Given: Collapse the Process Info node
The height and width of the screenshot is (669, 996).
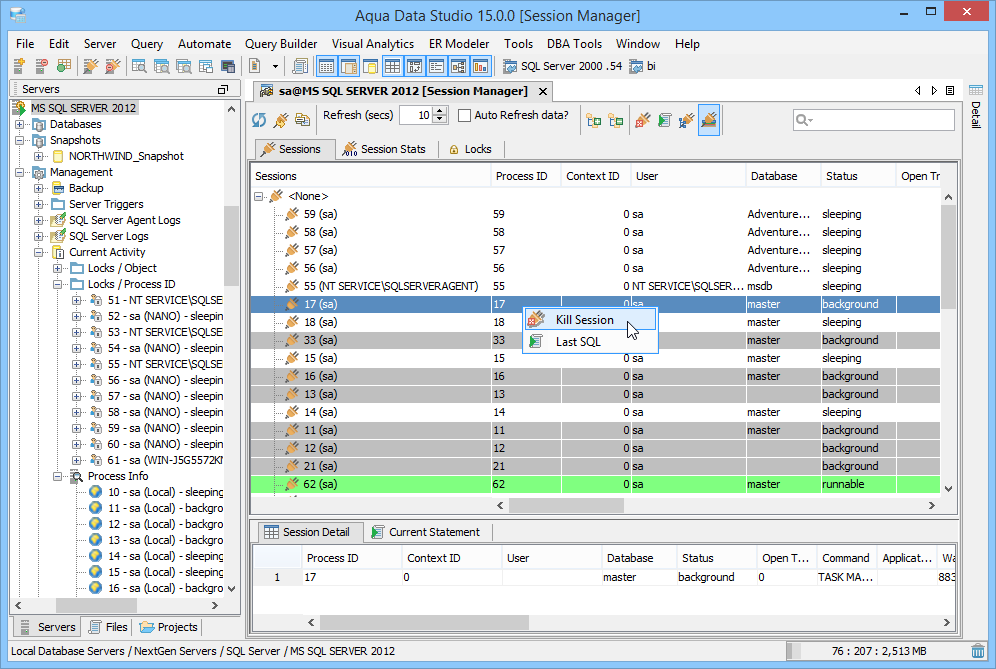Looking at the screenshot, I should 58,476.
